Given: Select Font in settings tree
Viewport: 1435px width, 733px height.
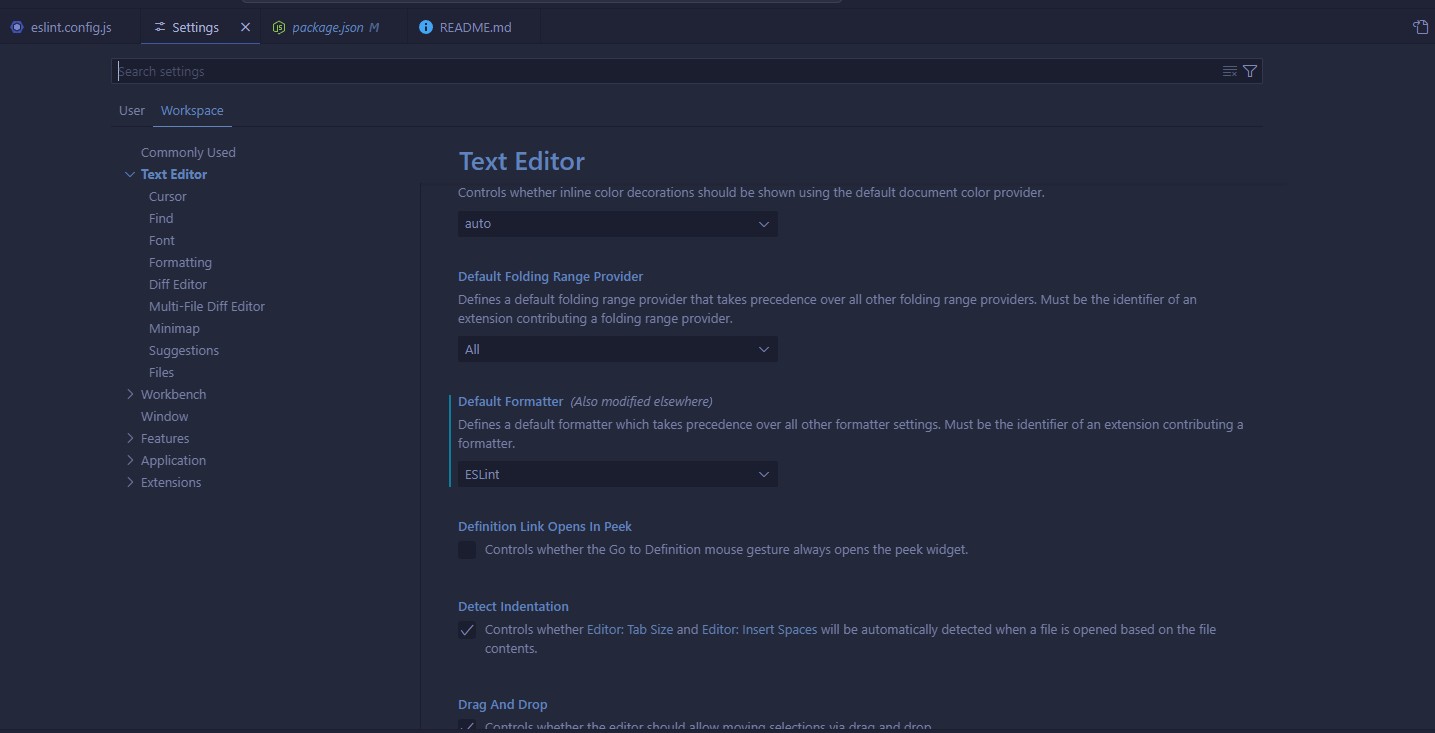Looking at the screenshot, I should click(x=162, y=240).
